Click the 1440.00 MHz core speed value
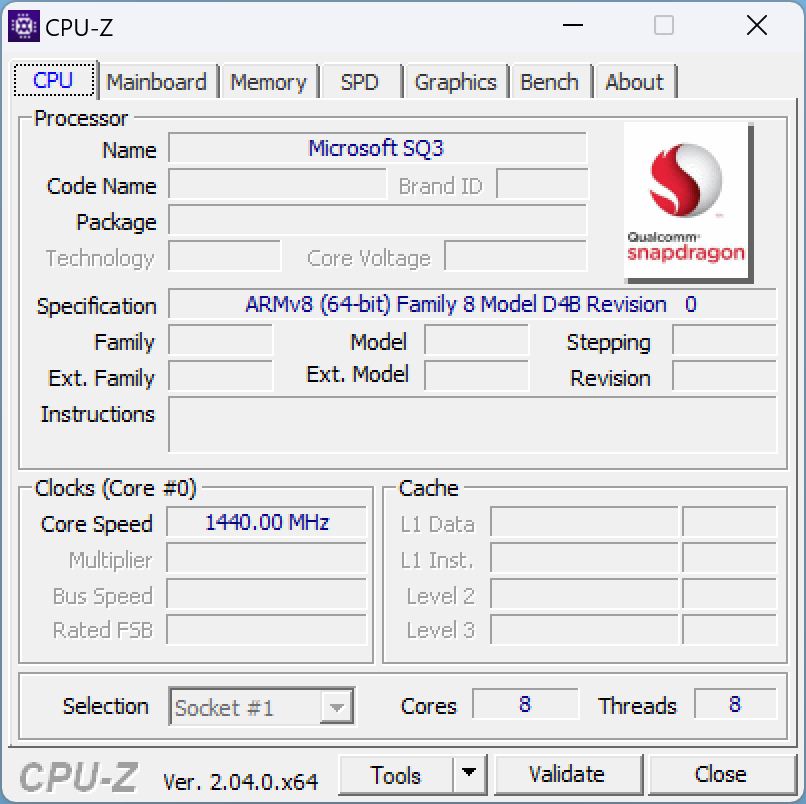The image size is (806, 804). (266, 522)
